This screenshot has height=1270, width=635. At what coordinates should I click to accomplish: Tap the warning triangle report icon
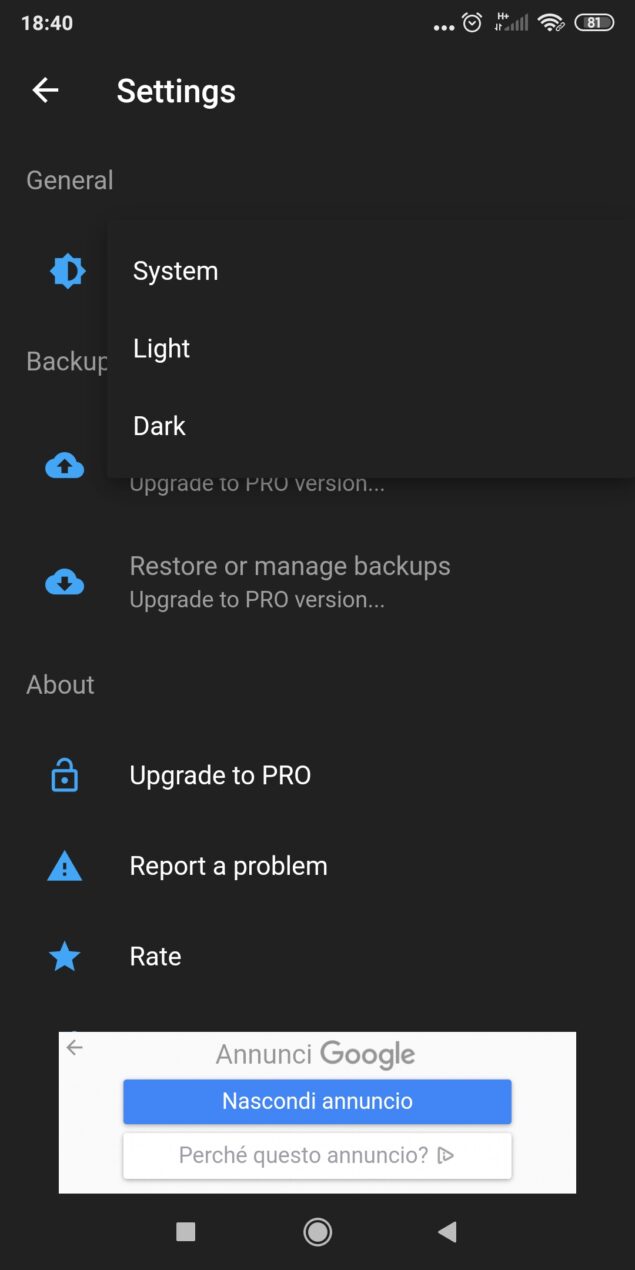[65, 866]
